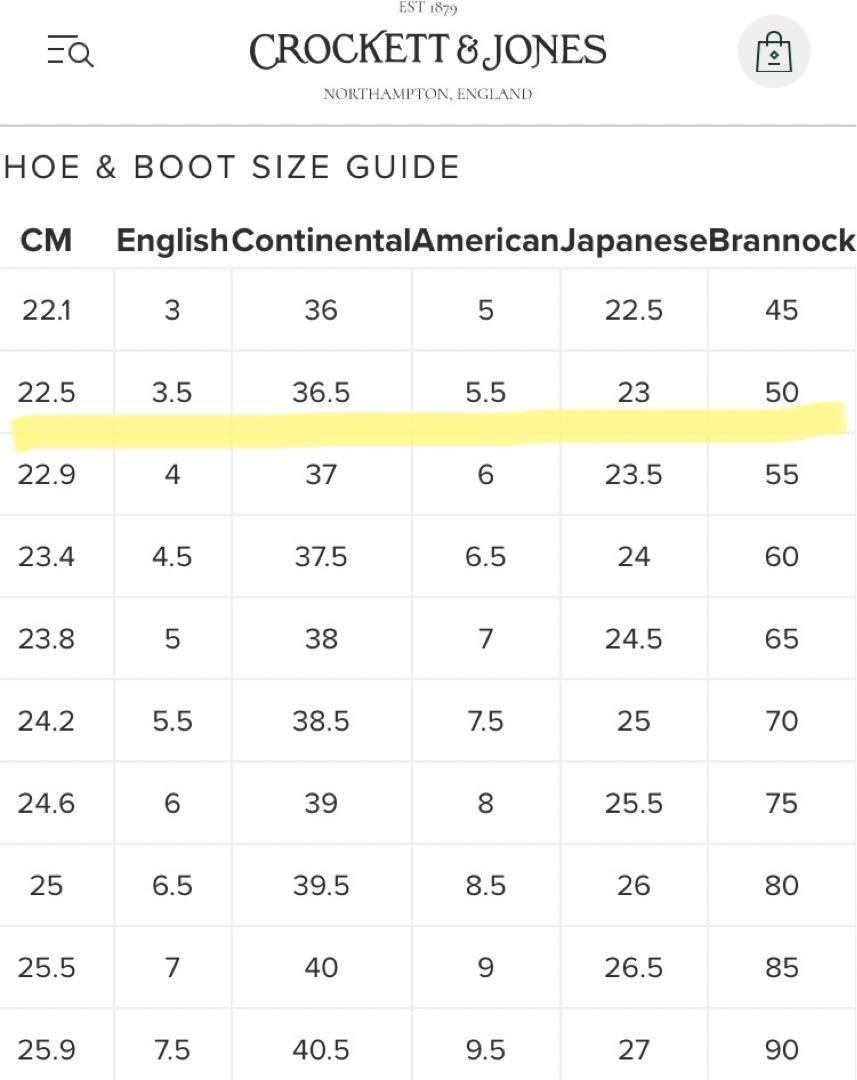This screenshot has width=857, height=1080.
Task: Open the menu and search icon
Action: [70, 51]
